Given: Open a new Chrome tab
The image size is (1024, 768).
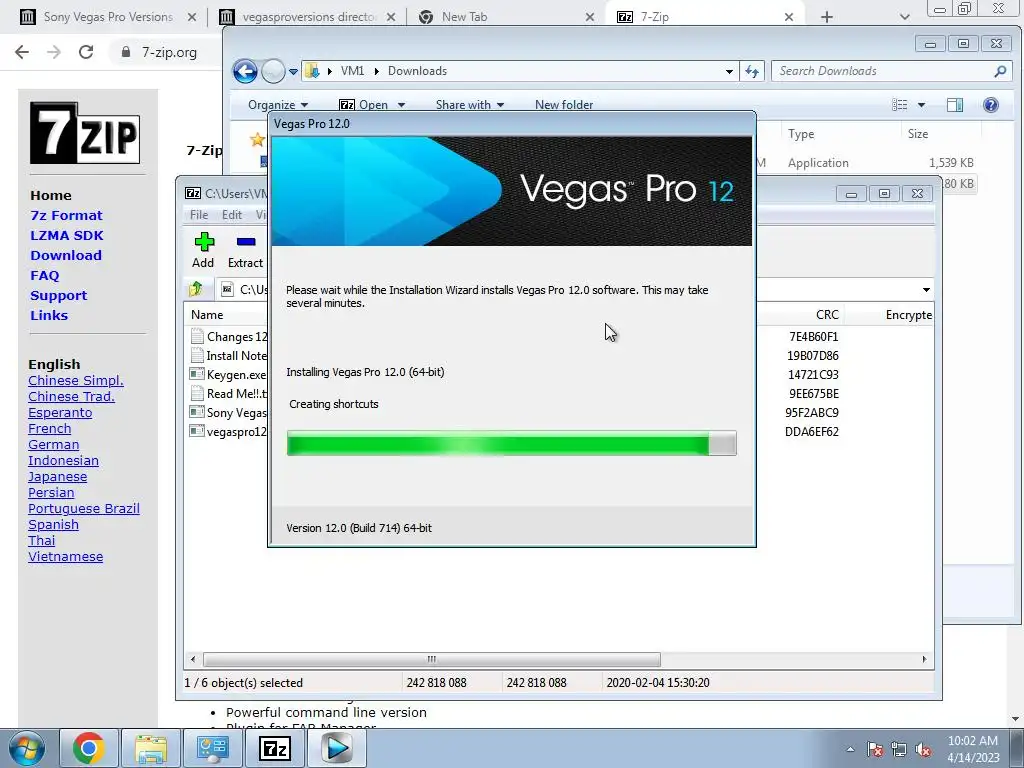Looking at the screenshot, I should point(827,17).
